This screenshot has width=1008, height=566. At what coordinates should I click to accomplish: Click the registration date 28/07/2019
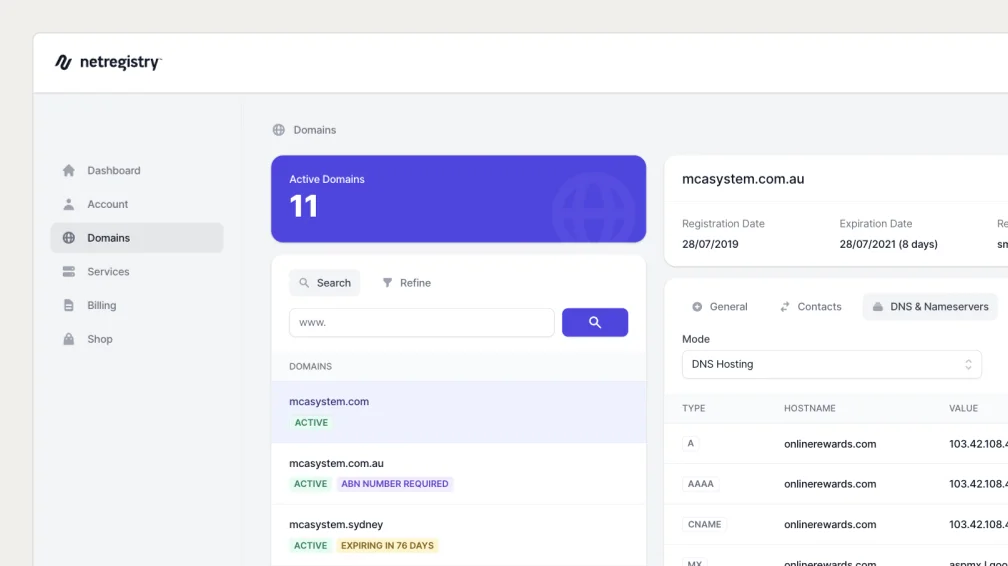tap(710, 244)
